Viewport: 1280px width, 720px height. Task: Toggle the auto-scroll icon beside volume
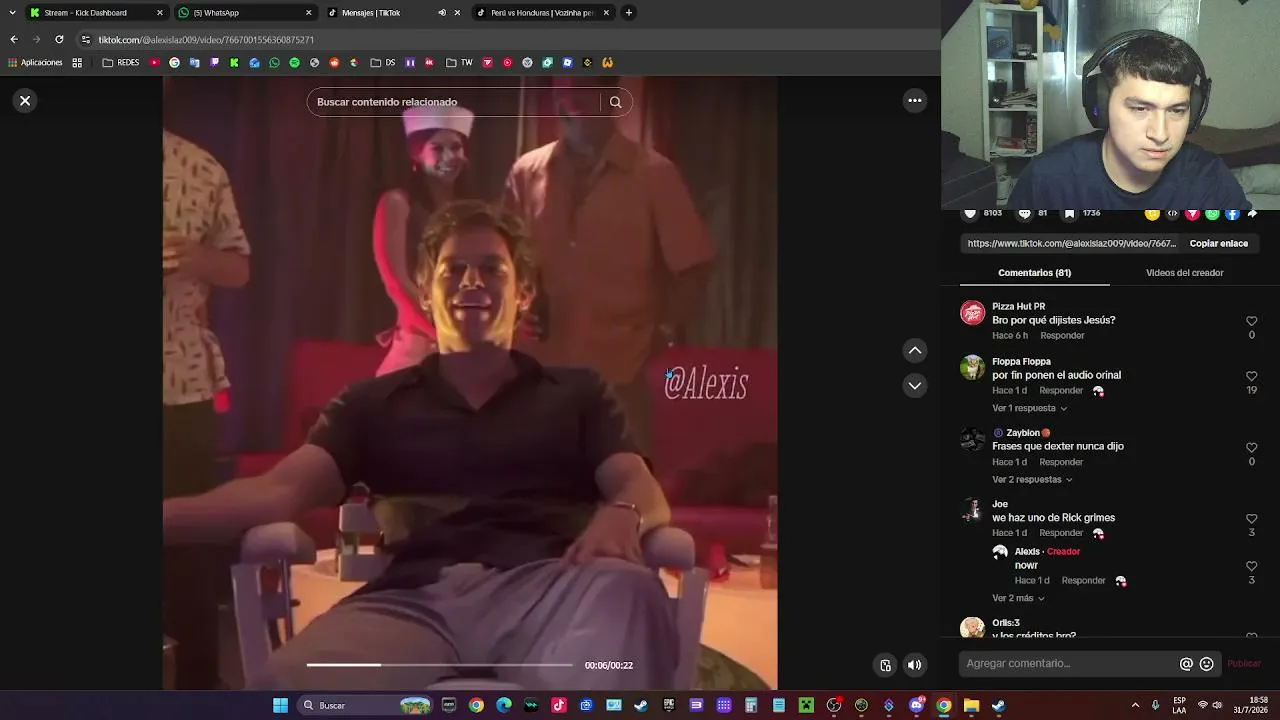(885, 665)
